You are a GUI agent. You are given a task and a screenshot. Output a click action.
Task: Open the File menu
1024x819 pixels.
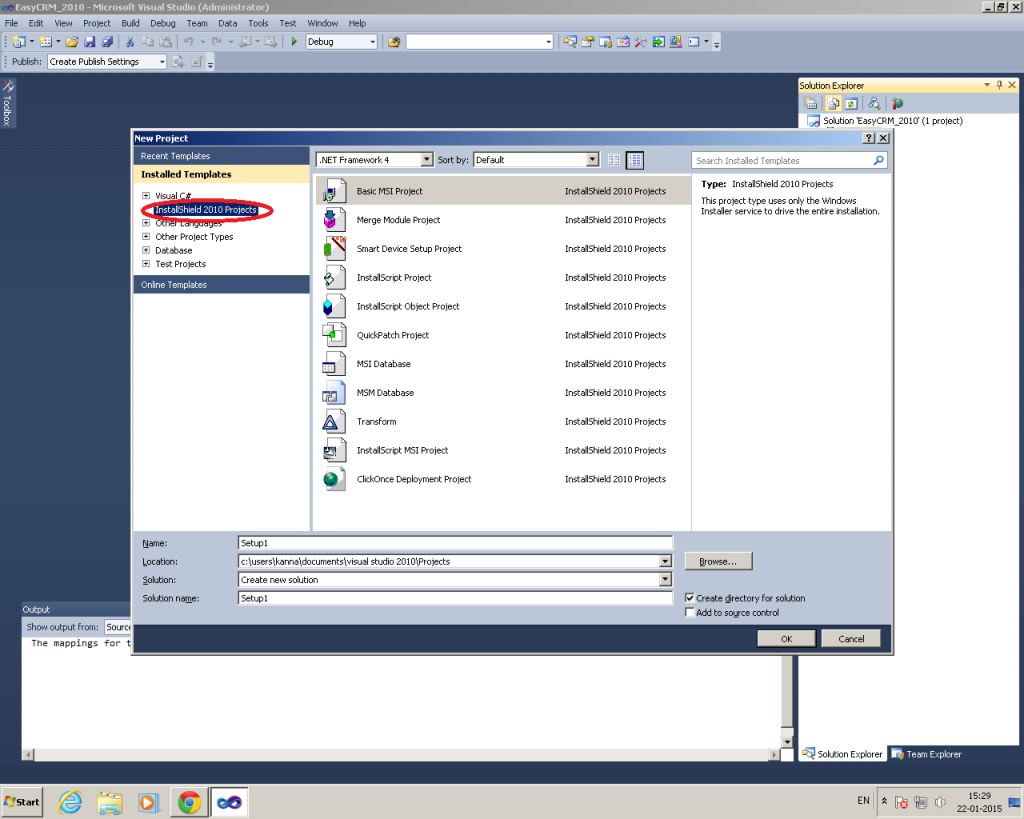pos(12,23)
